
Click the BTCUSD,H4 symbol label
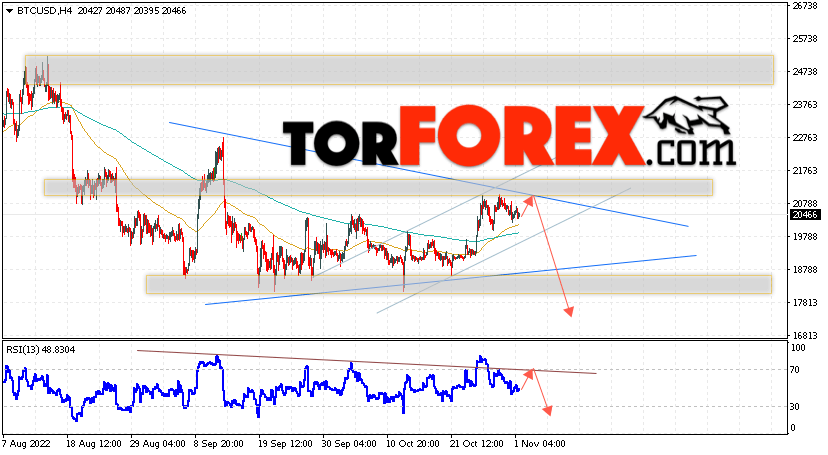coord(44,11)
